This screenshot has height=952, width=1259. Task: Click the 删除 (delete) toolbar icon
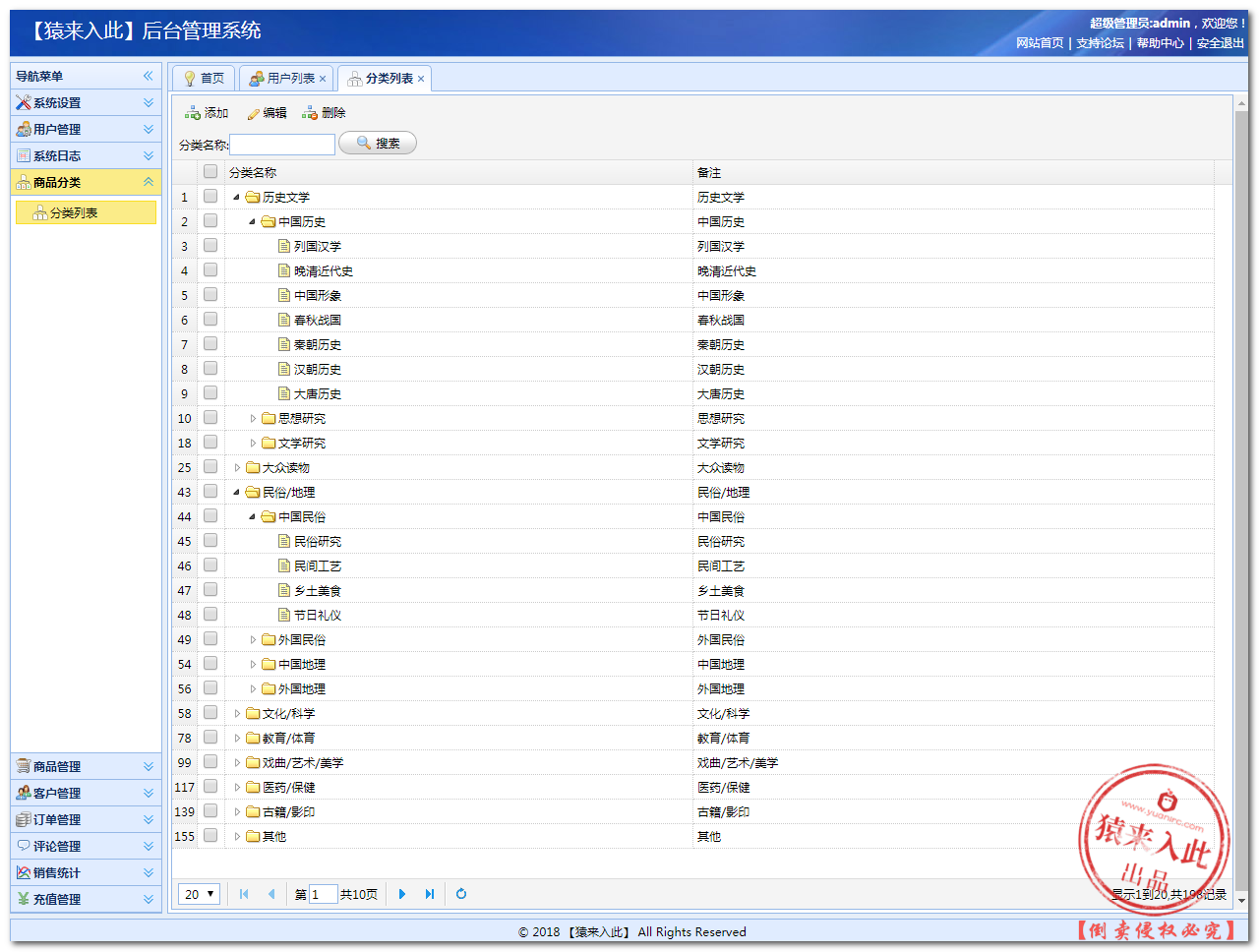point(310,113)
